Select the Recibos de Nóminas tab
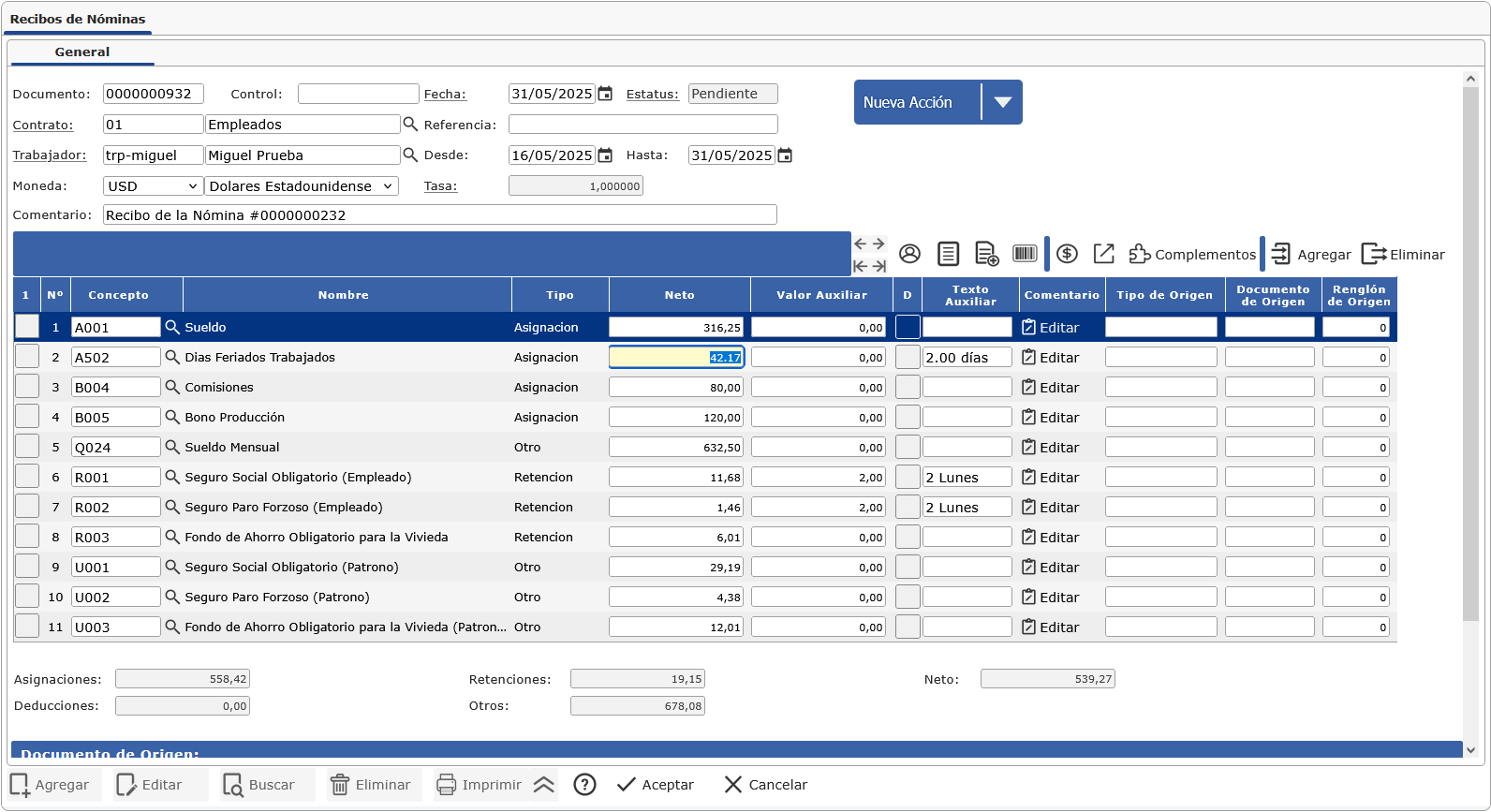This screenshot has width=1491, height=812. [78, 19]
